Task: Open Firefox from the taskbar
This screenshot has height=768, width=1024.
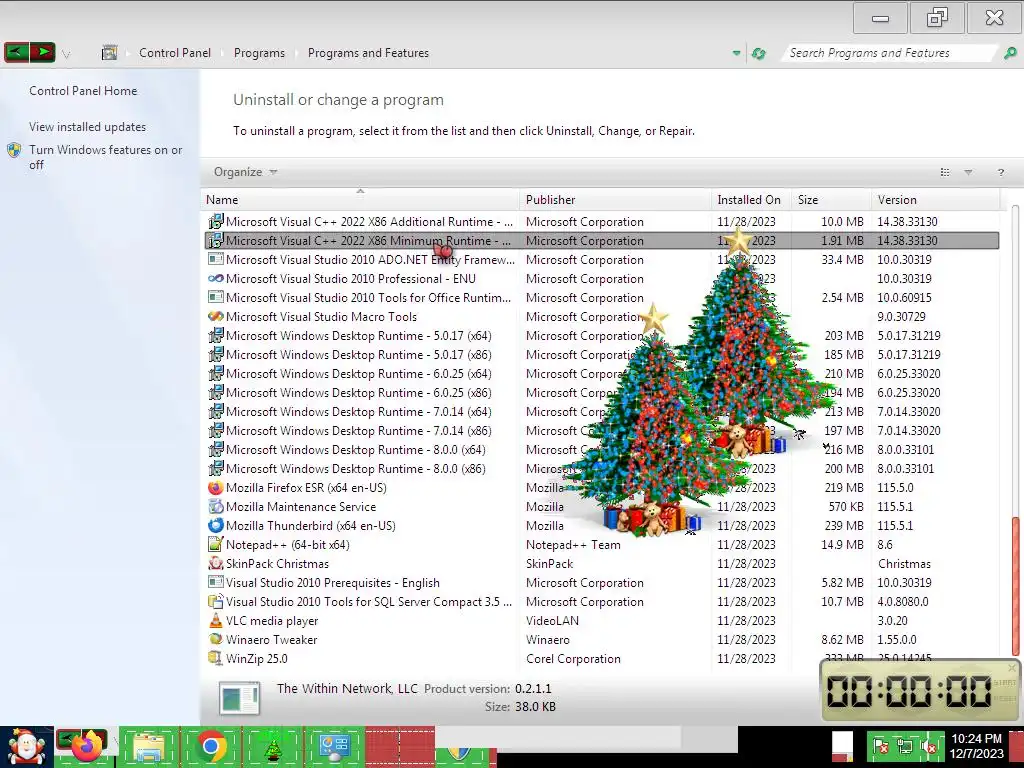Action: point(87,747)
